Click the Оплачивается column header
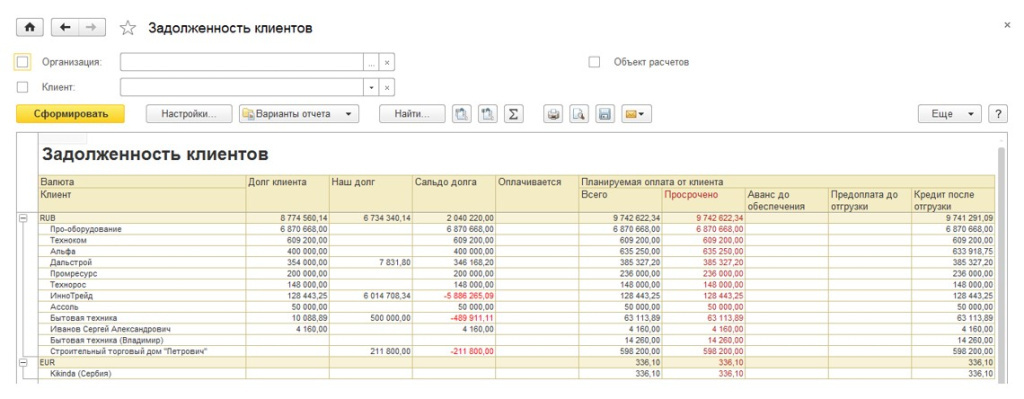Screen dimensions: 1024x399 [x=537, y=193]
